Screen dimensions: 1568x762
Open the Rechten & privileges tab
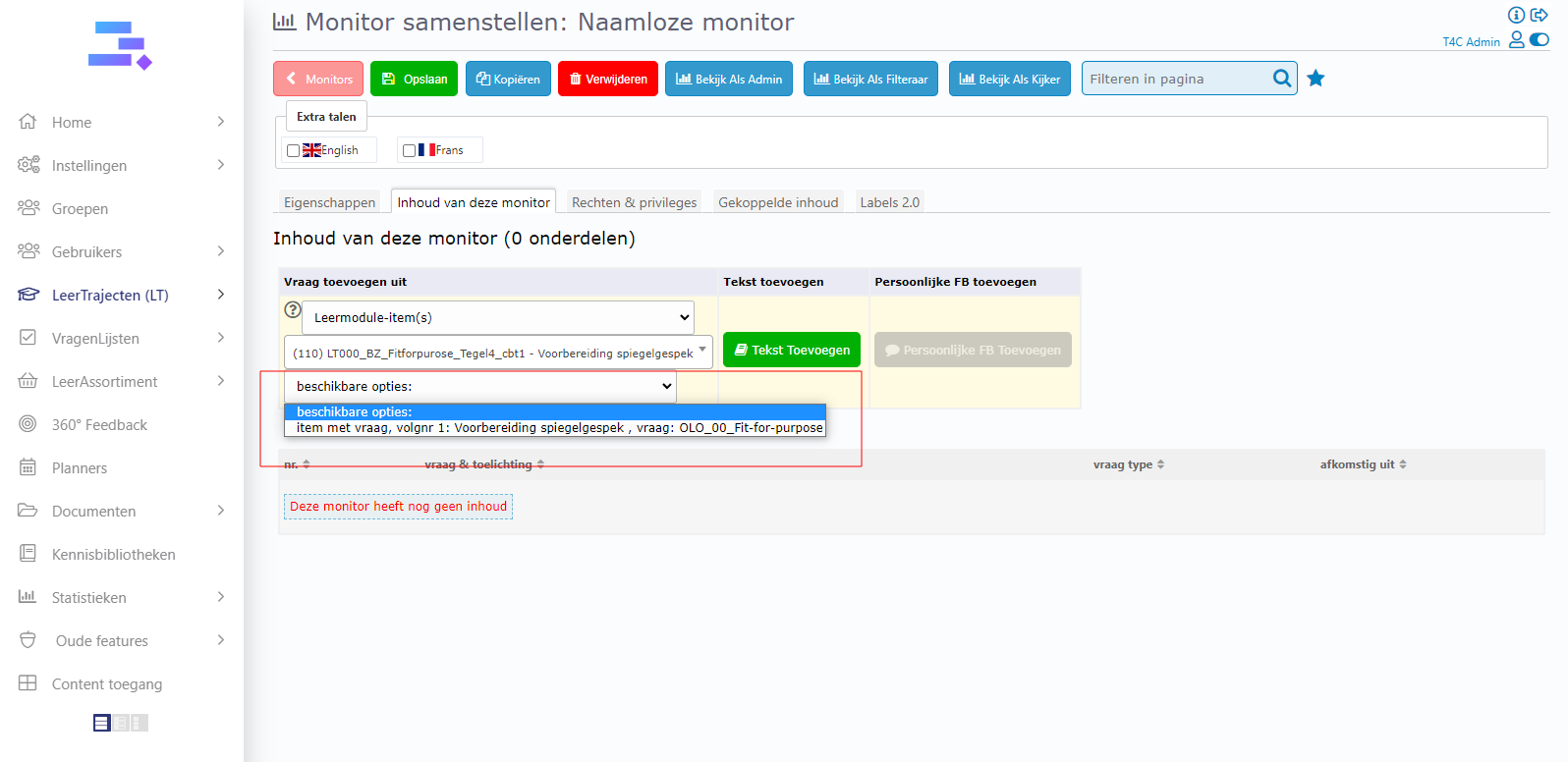[634, 202]
